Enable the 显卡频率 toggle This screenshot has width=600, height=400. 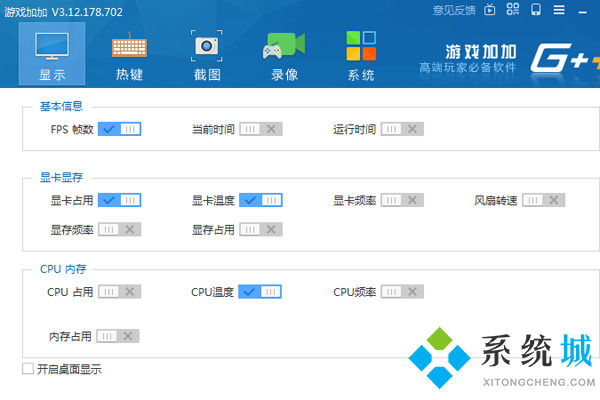coord(402,200)
